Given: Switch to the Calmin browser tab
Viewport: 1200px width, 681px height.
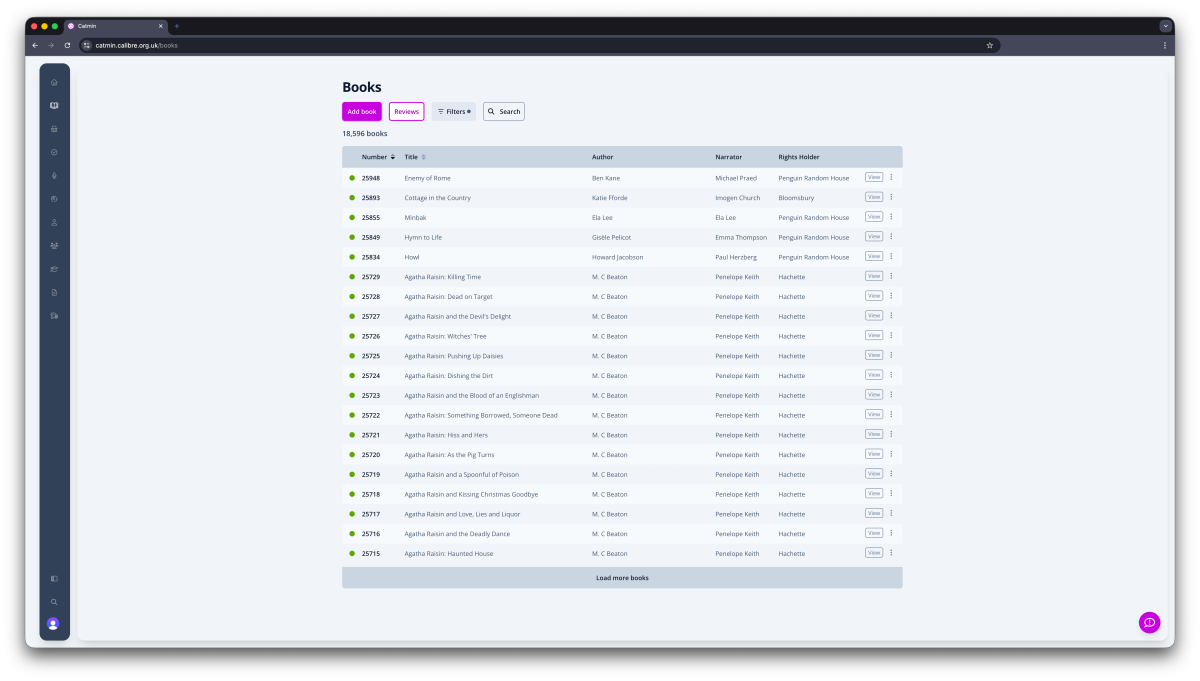Looking at the screenshot, I should [115, 26].
